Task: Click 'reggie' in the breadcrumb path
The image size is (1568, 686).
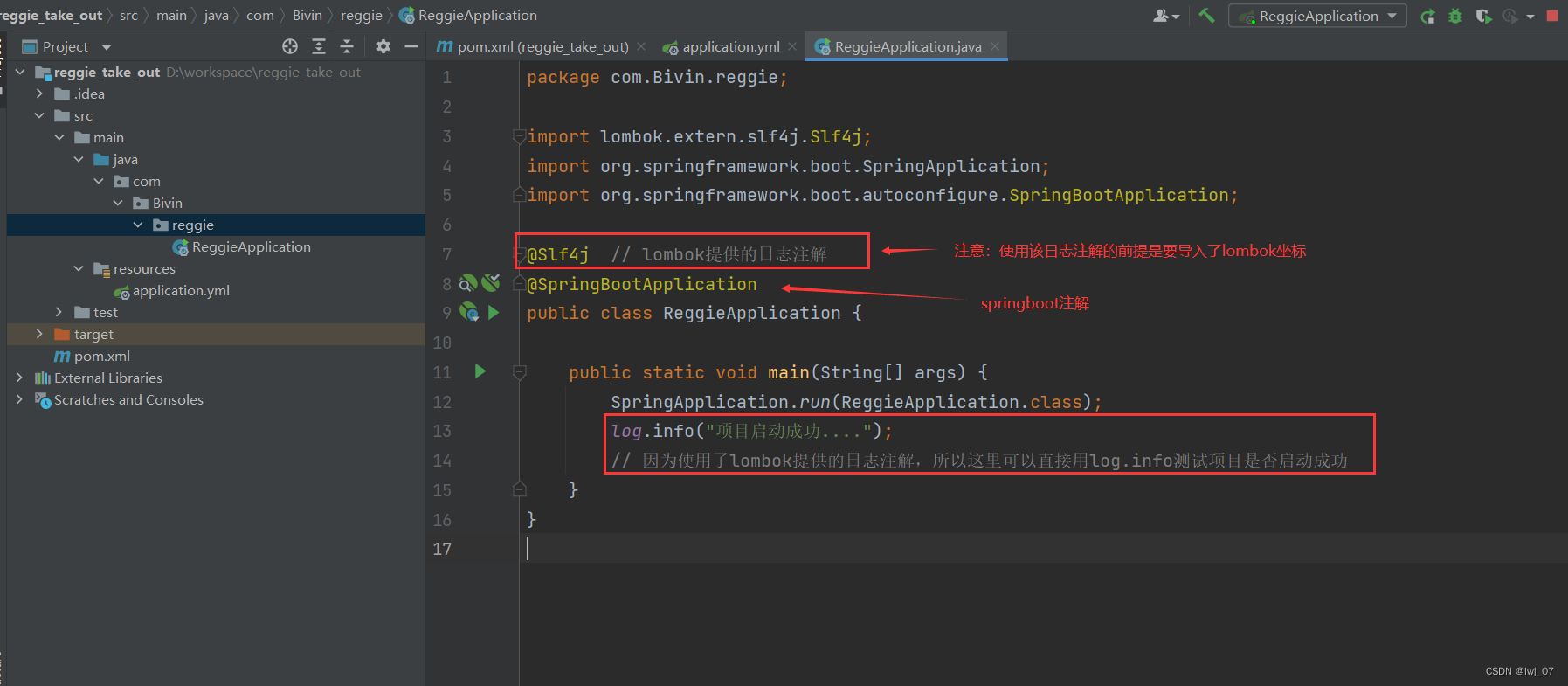Action: coord(362,15)
